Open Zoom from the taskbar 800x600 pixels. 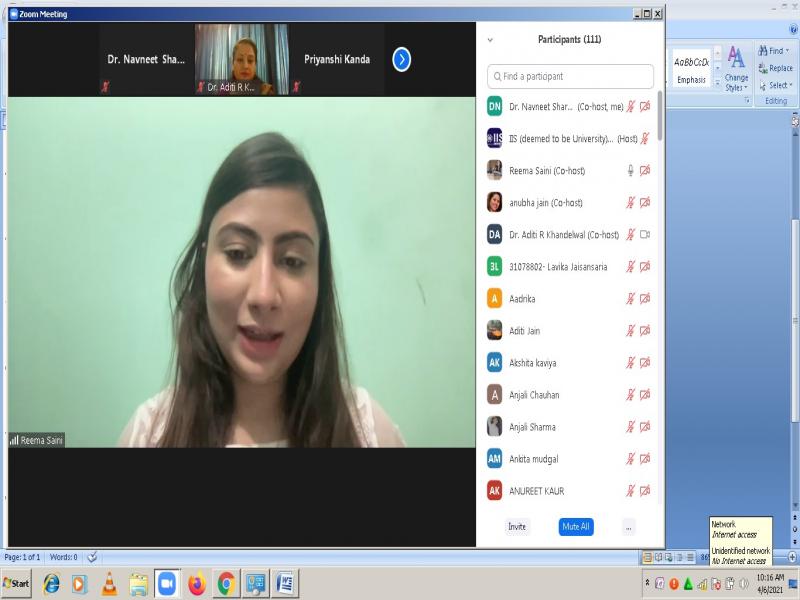(x=167, y=583)
